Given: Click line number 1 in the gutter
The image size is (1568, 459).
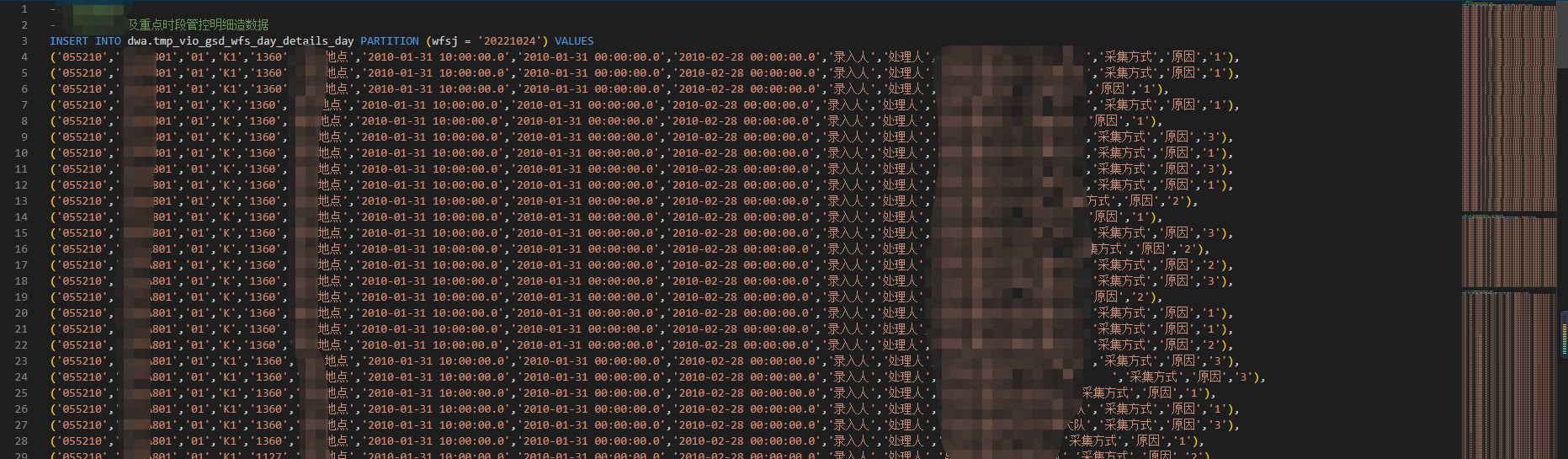Looking at the screenshot, I should 24,8.
